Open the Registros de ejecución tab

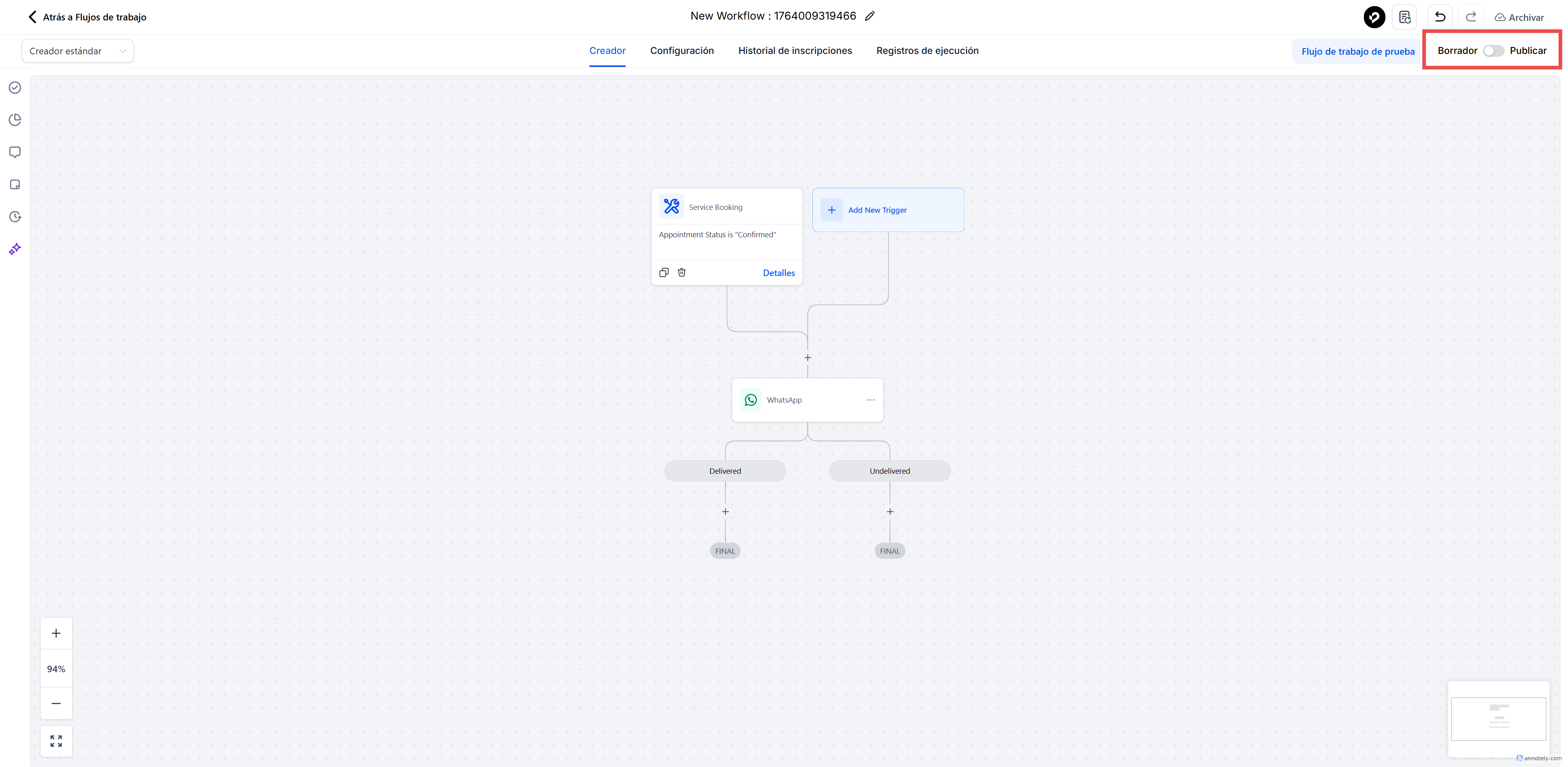(927, 51)
